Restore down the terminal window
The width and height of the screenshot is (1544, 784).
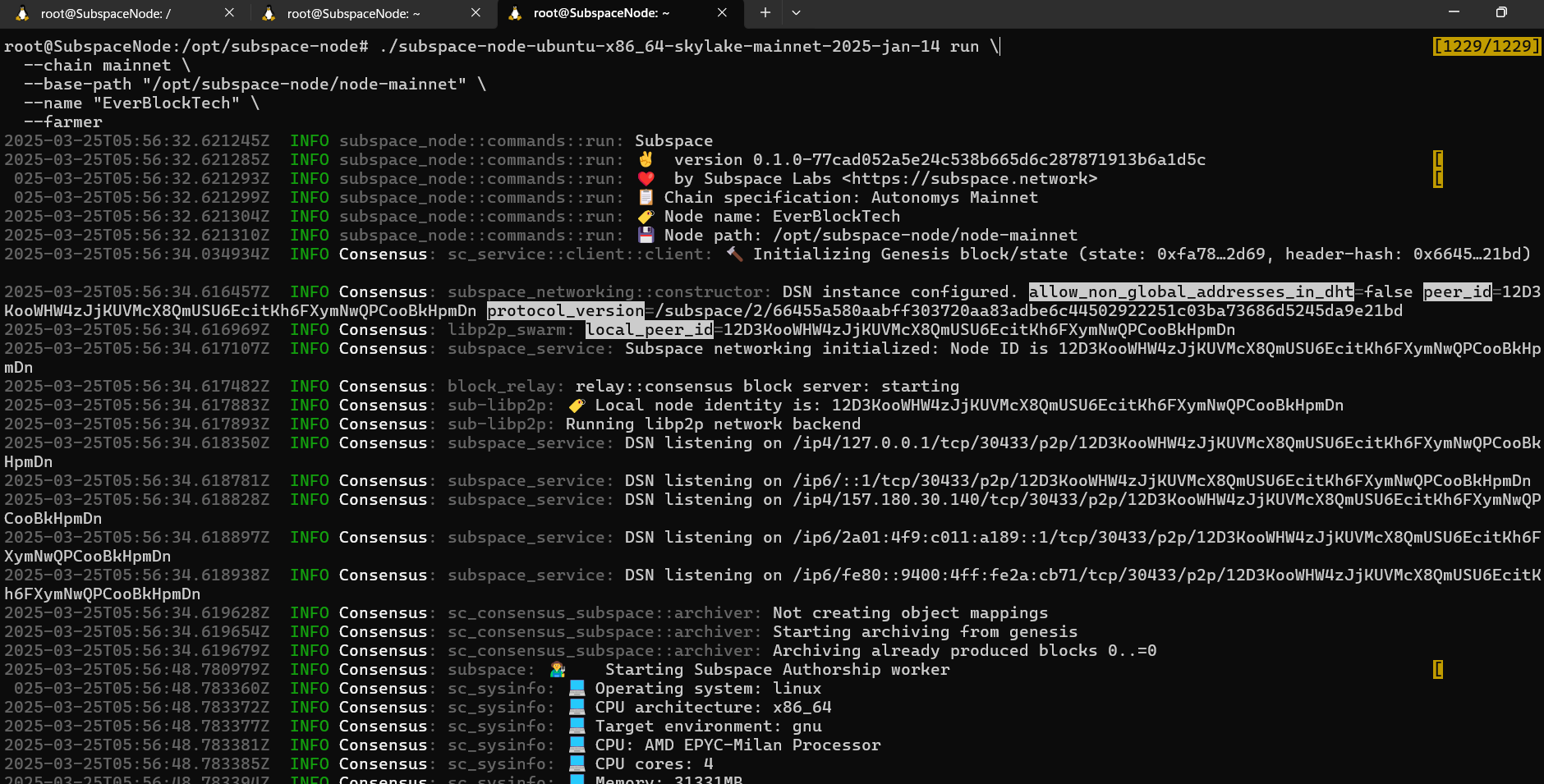pos(1500,12)
